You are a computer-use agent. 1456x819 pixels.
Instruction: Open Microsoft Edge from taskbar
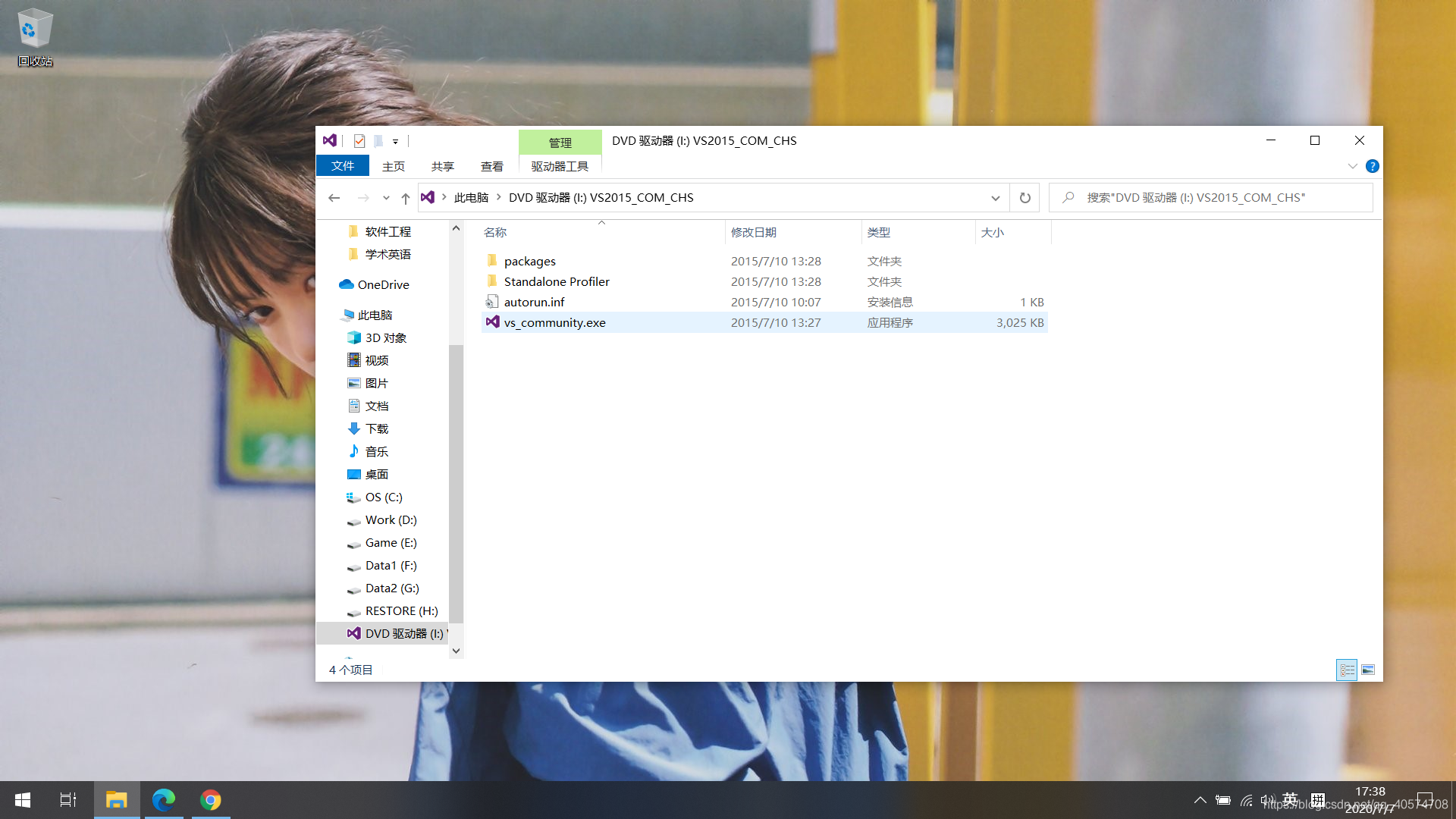164,800
